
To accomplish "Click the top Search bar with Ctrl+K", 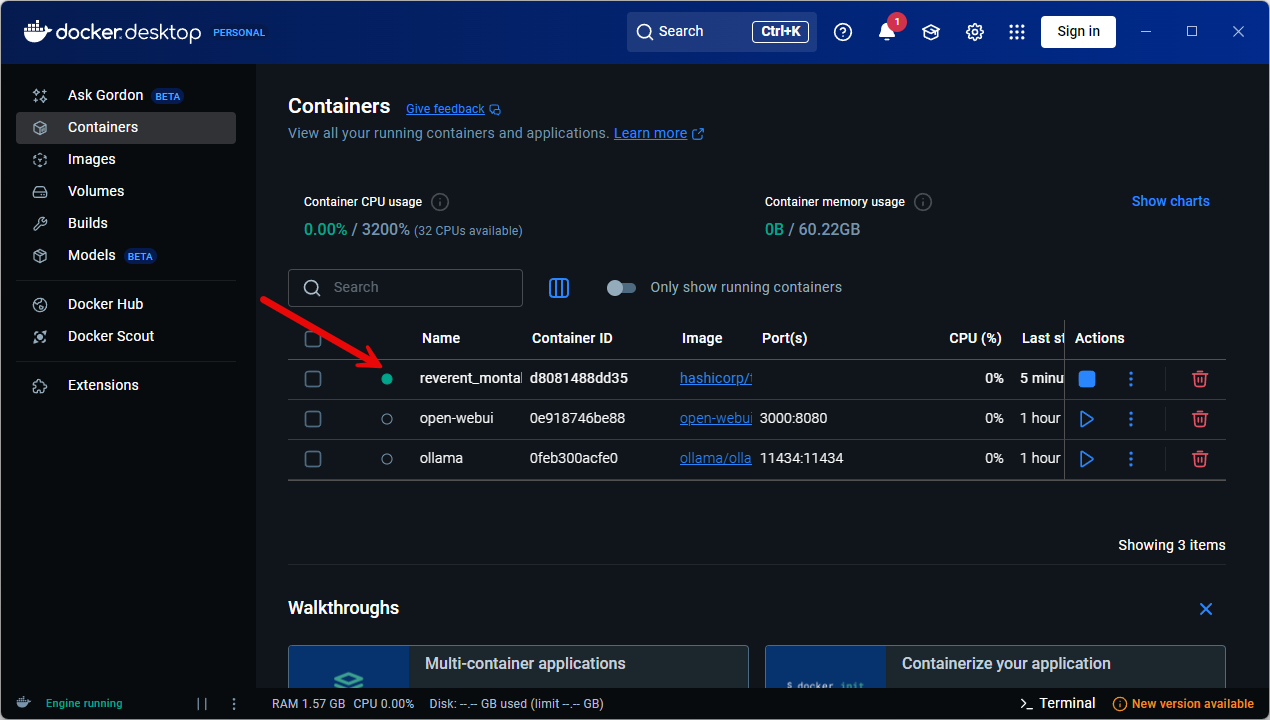I will click(722, 32).
